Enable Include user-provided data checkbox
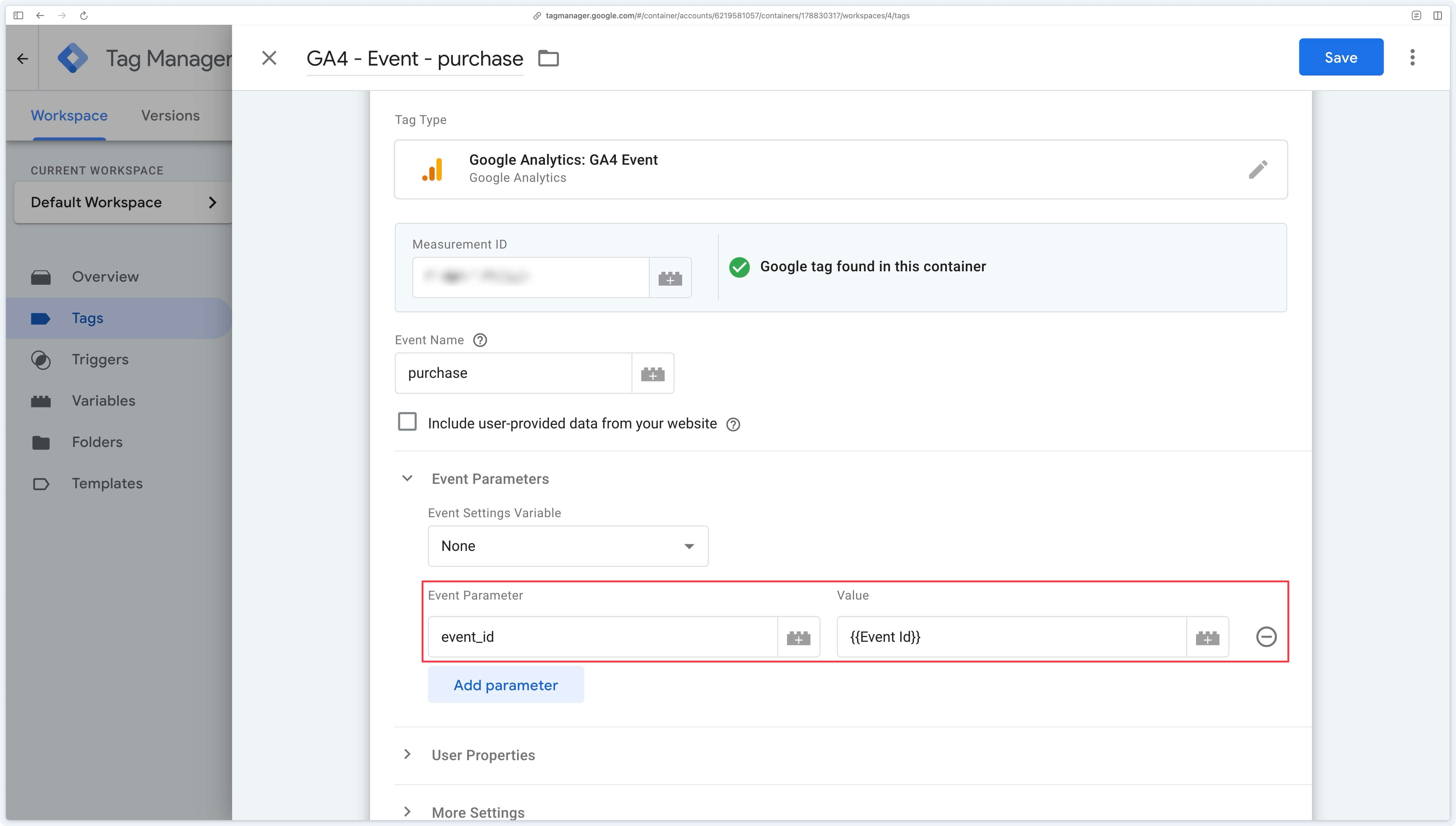This screenshot has width=1456, height=826. click(x=407, y=422)
